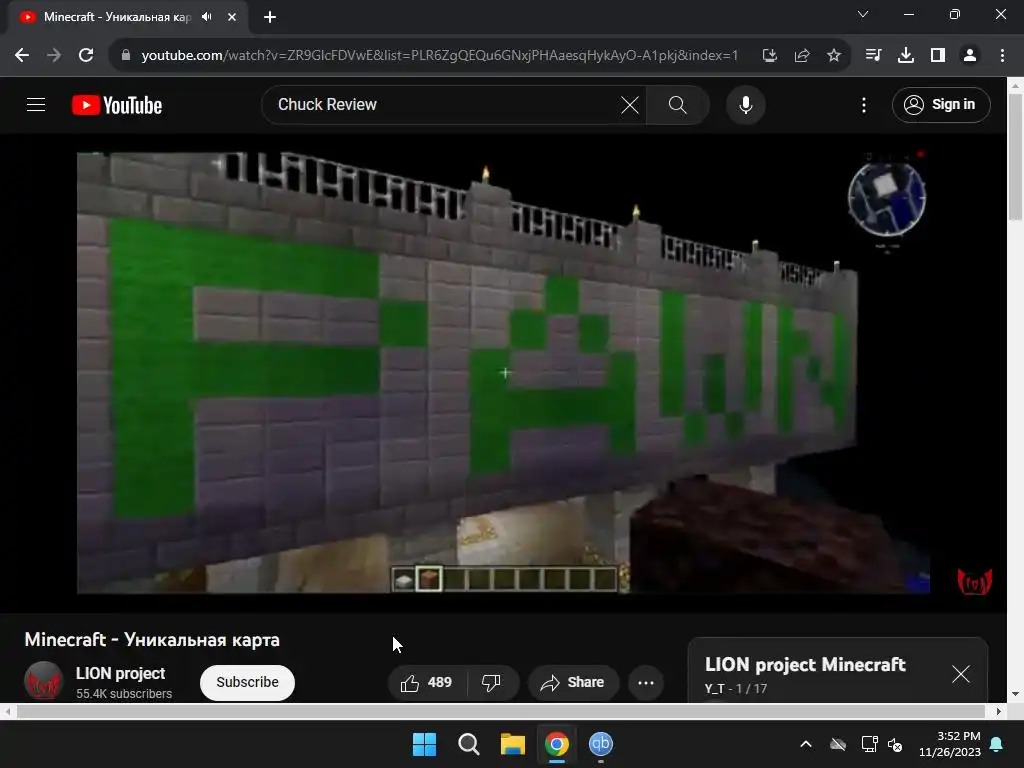
Task: Open the LION project channel name link
Action: (120, 673)
